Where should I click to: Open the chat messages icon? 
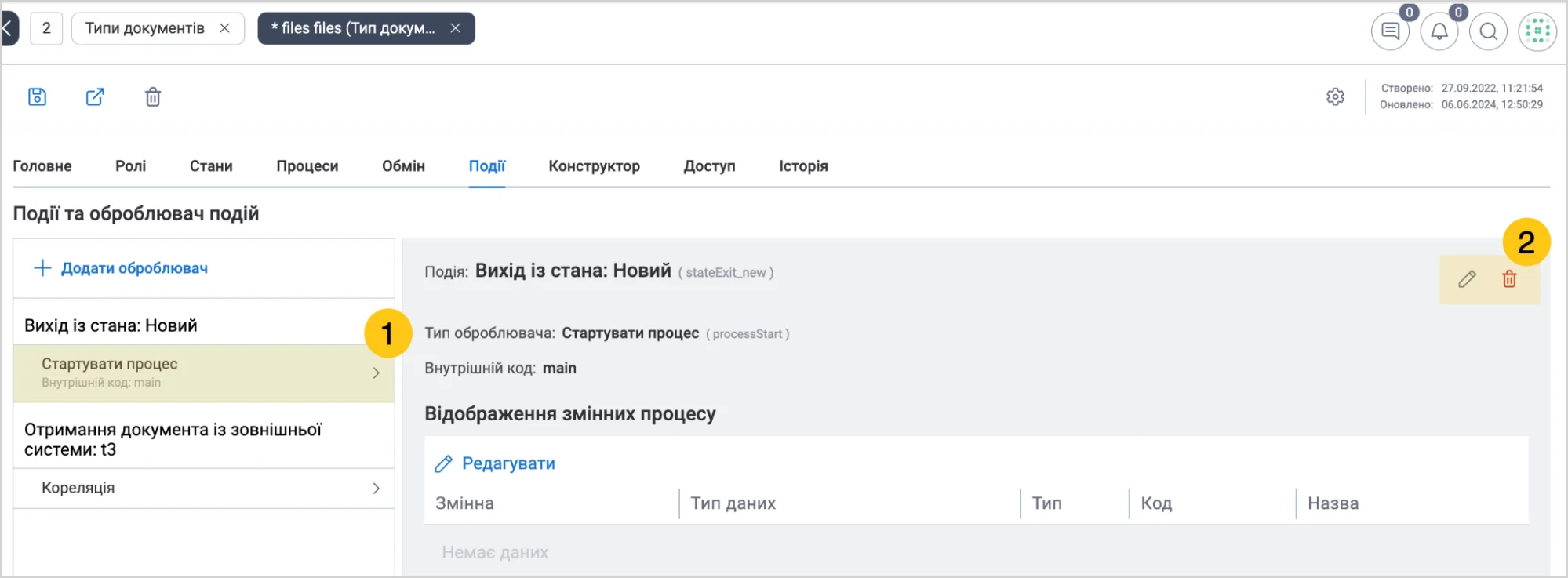1390,31
